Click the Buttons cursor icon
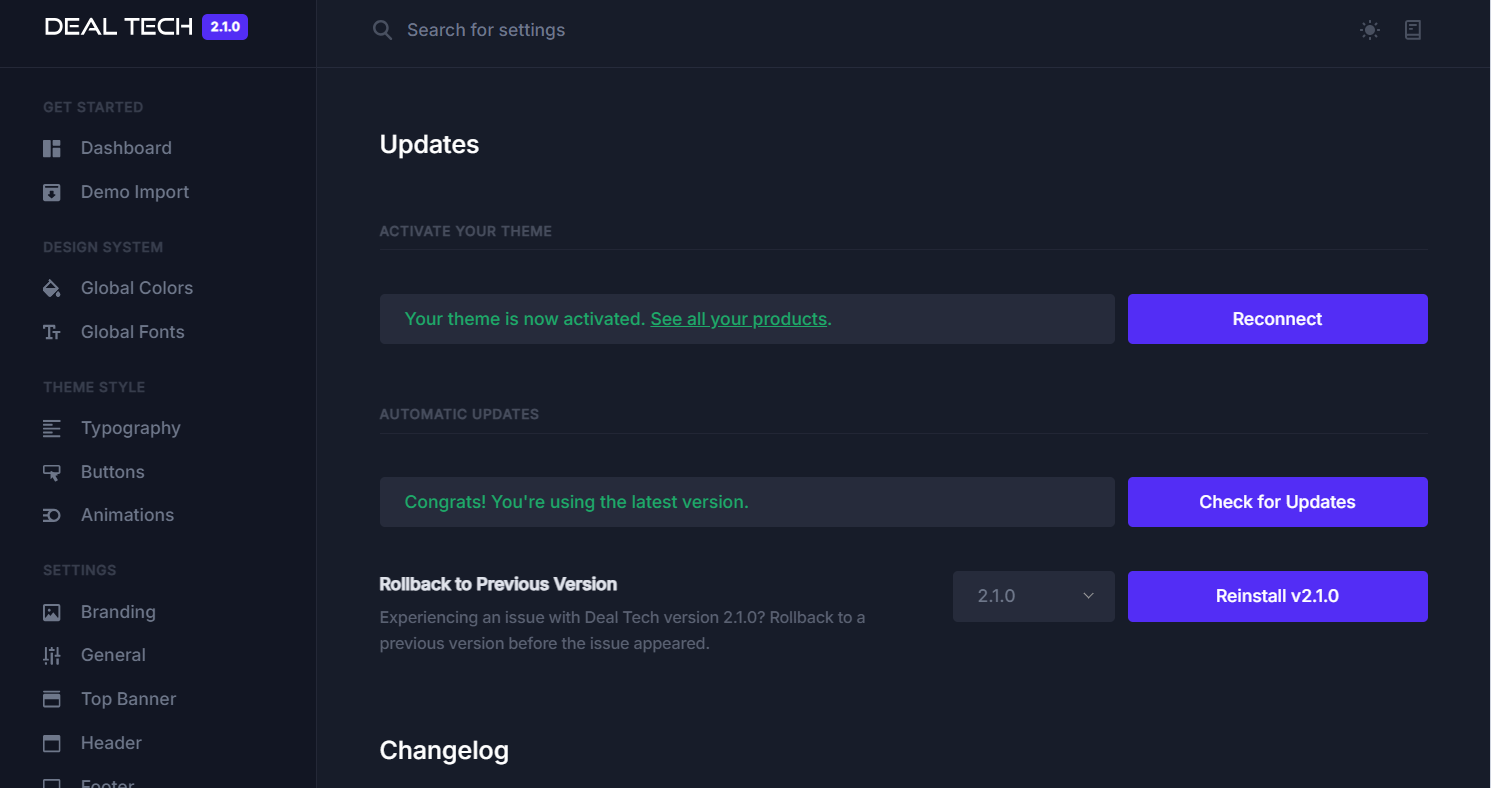1491x788 pixels. click(x=52, y=472)
